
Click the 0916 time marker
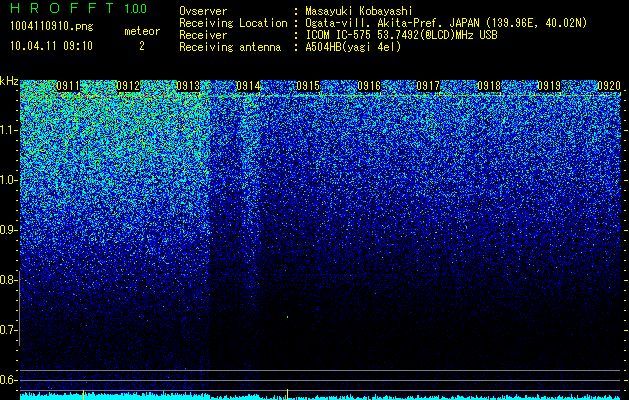point(369,86)
